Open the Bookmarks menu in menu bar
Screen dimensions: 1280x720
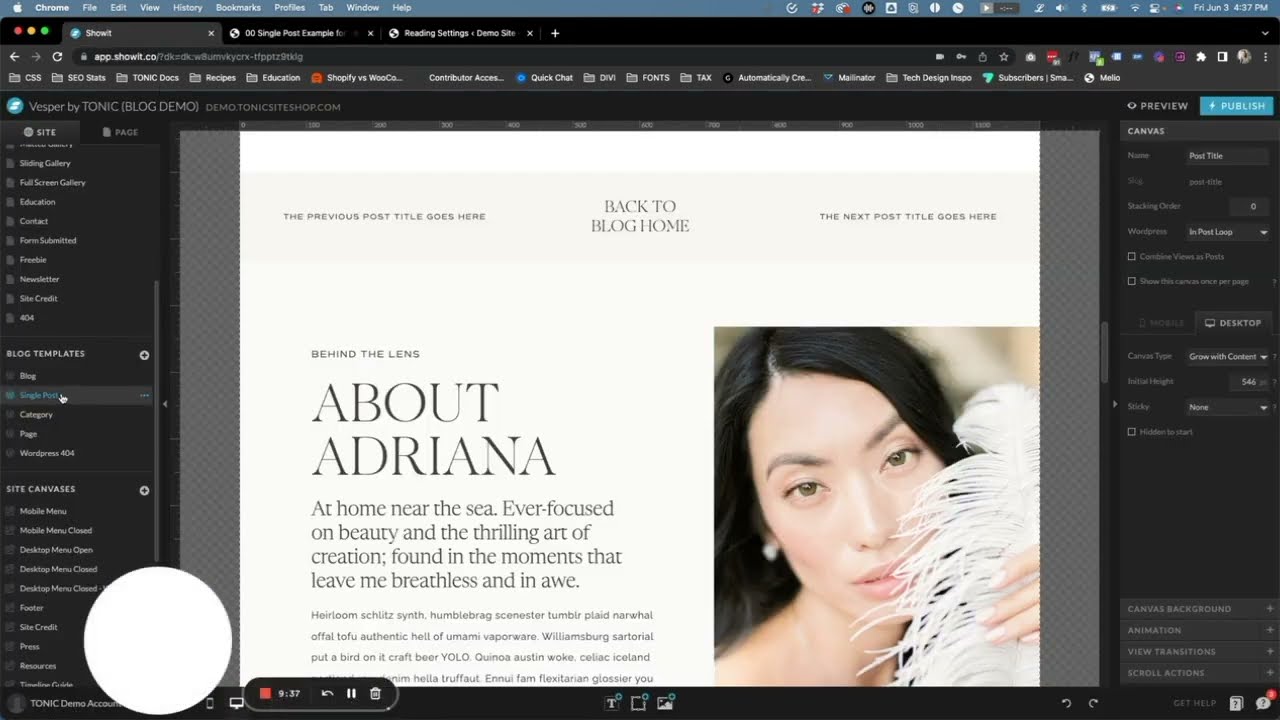(x=238, y=7)
